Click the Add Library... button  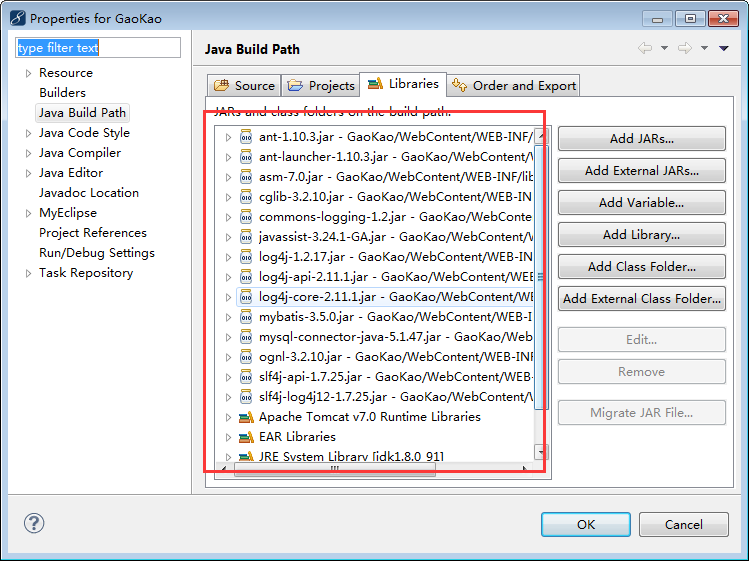(x=642, y=235)
